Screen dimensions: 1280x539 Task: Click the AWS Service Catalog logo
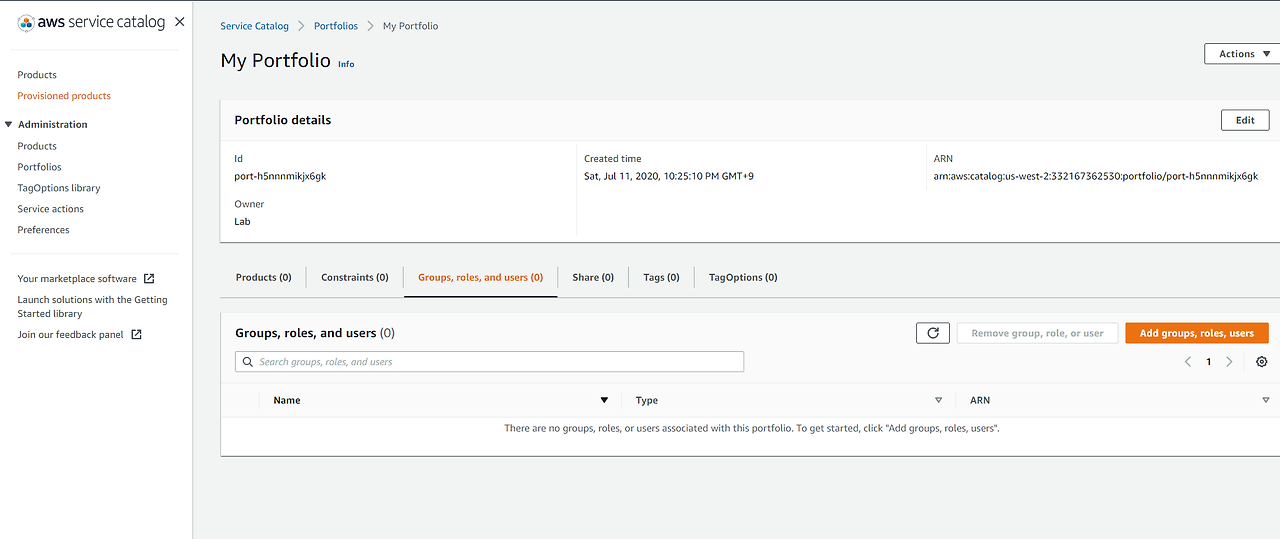pyautogui.click(x=91, y=22)
